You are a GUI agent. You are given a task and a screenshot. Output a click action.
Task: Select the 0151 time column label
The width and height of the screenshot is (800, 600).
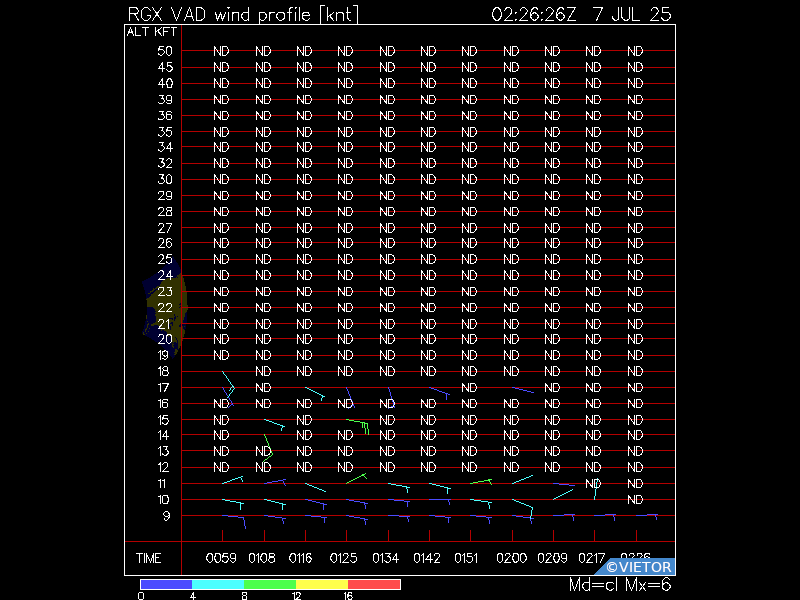tap(466, 558)
